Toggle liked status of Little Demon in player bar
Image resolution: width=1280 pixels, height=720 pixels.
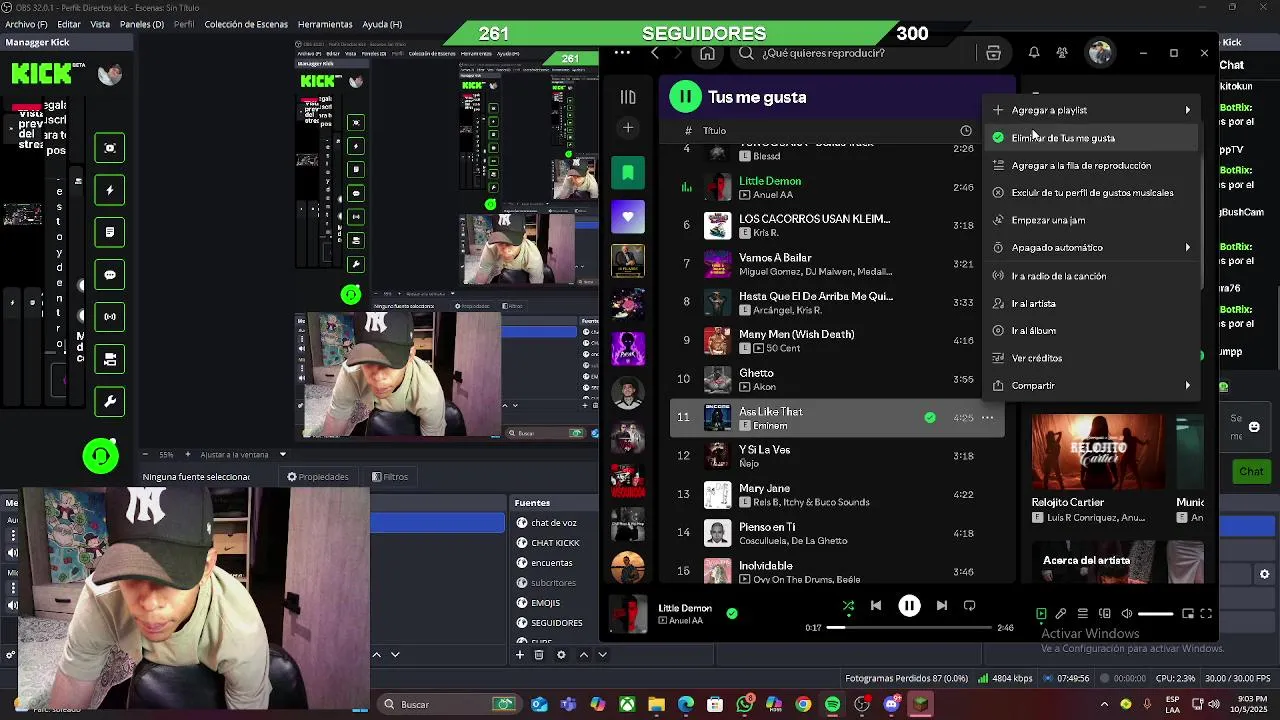pyautogui.click(x=732, y=613)
